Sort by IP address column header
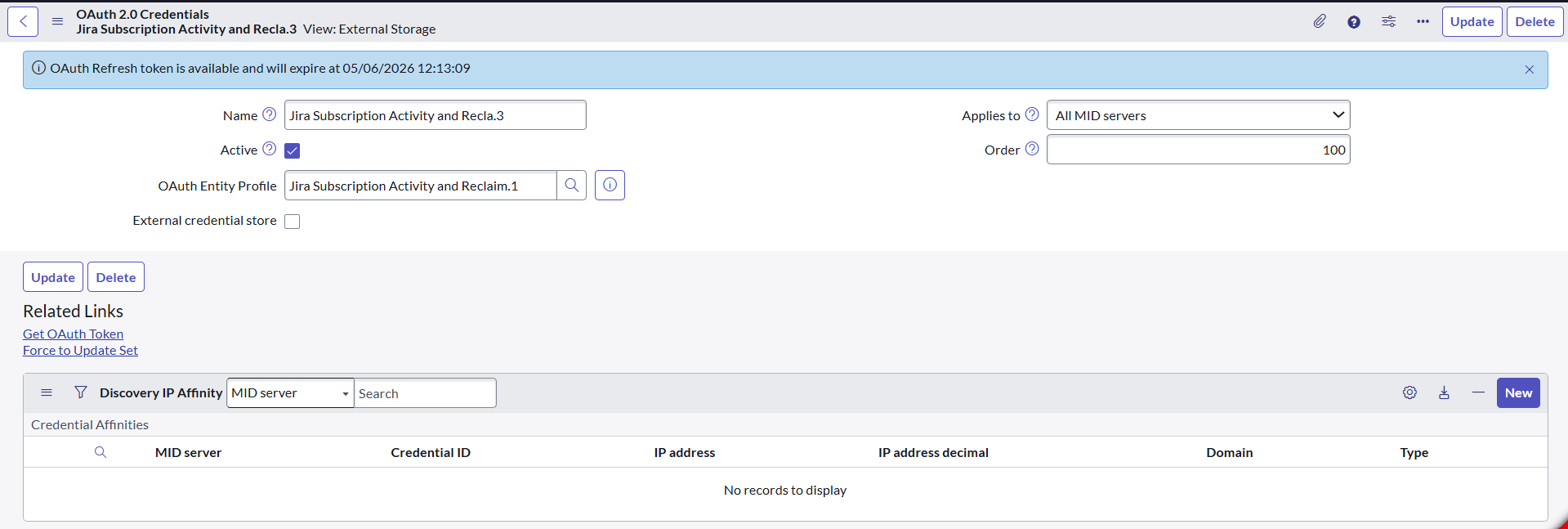 [x=685, y=452]
